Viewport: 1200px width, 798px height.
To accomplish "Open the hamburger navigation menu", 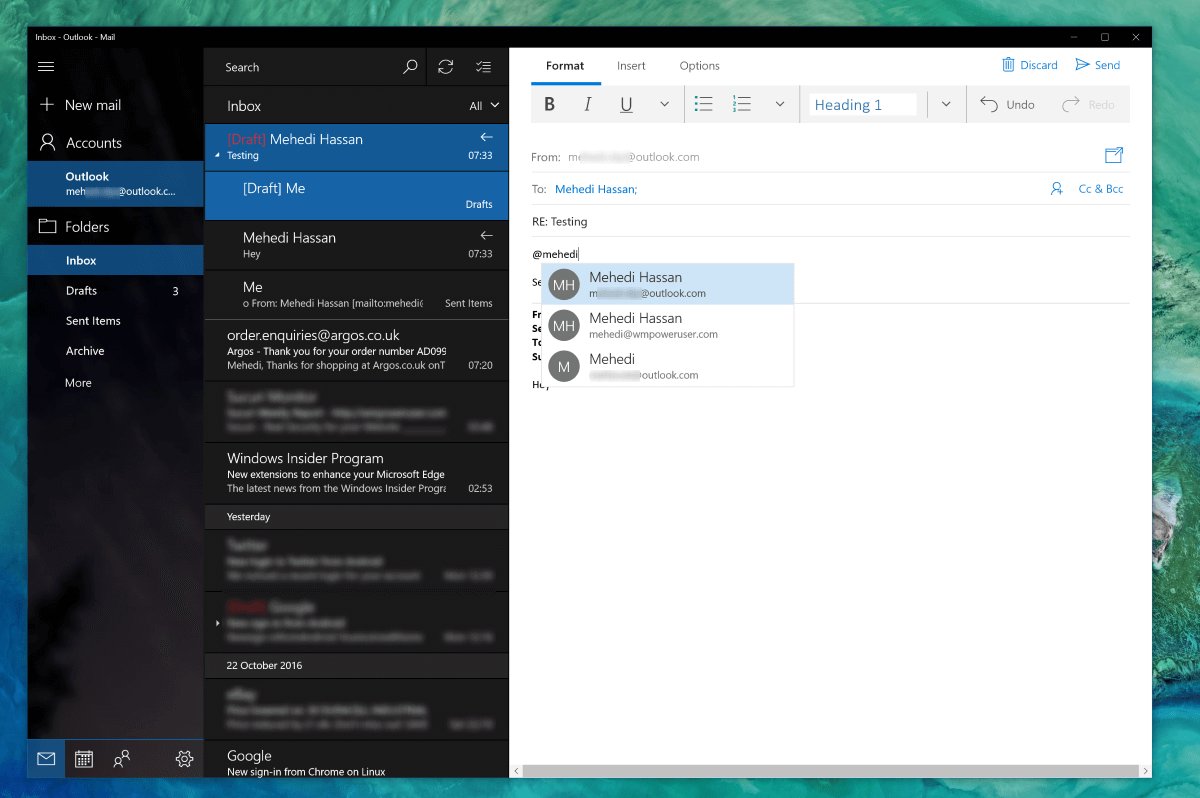I will pyautogui.click(x=46, y=67).
